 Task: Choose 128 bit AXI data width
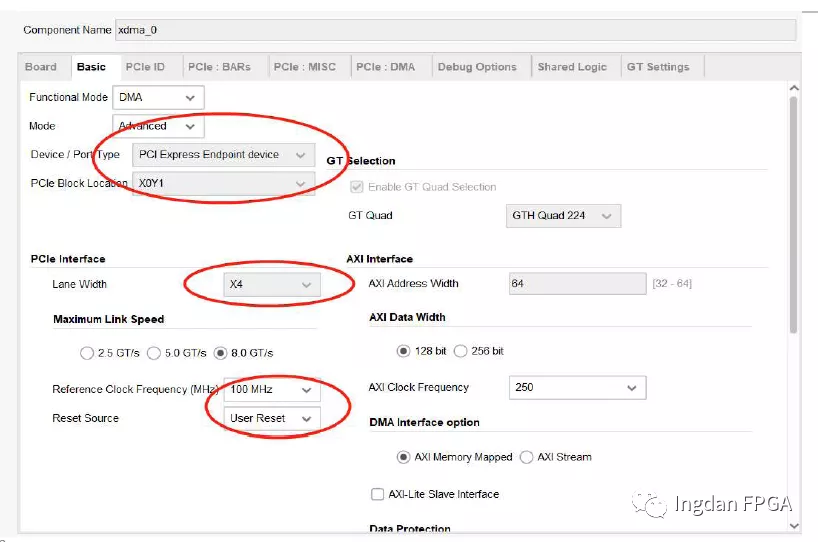(403, 351)
